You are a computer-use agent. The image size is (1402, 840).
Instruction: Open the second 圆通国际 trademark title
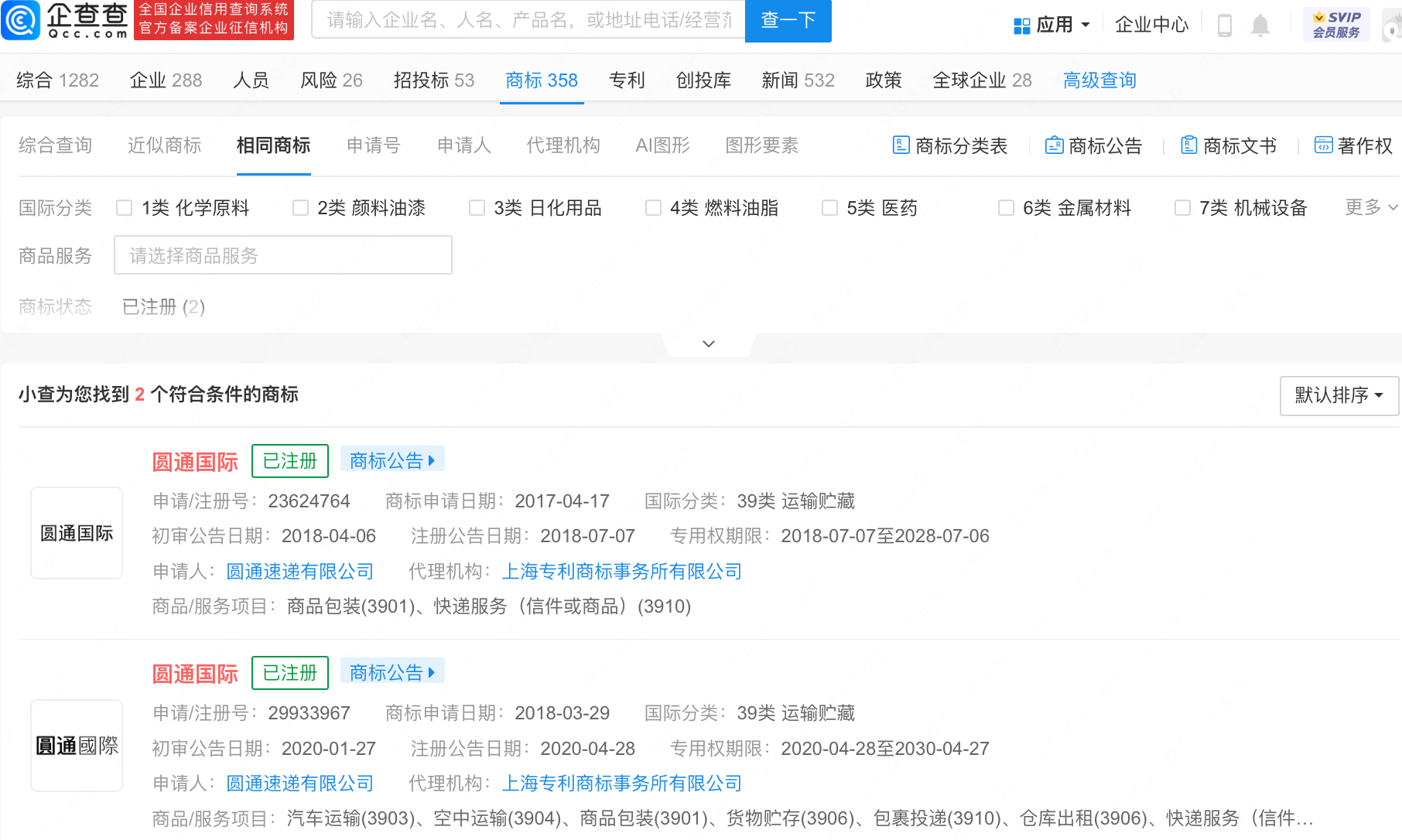(195, 674)
